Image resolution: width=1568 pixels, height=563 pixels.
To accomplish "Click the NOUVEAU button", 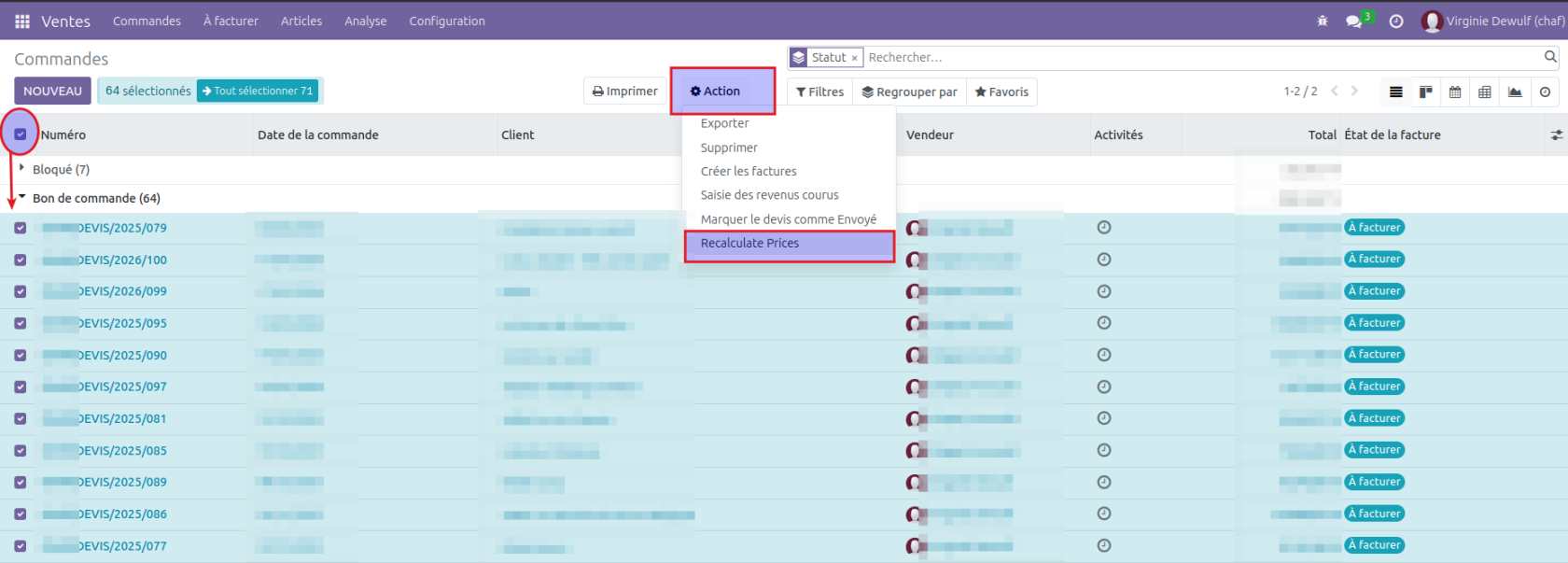I will tap(52, 91).
